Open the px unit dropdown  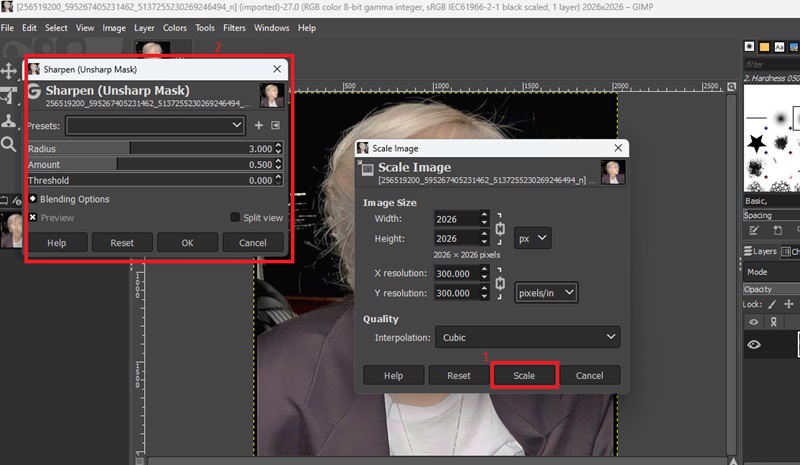click(532, 238)
